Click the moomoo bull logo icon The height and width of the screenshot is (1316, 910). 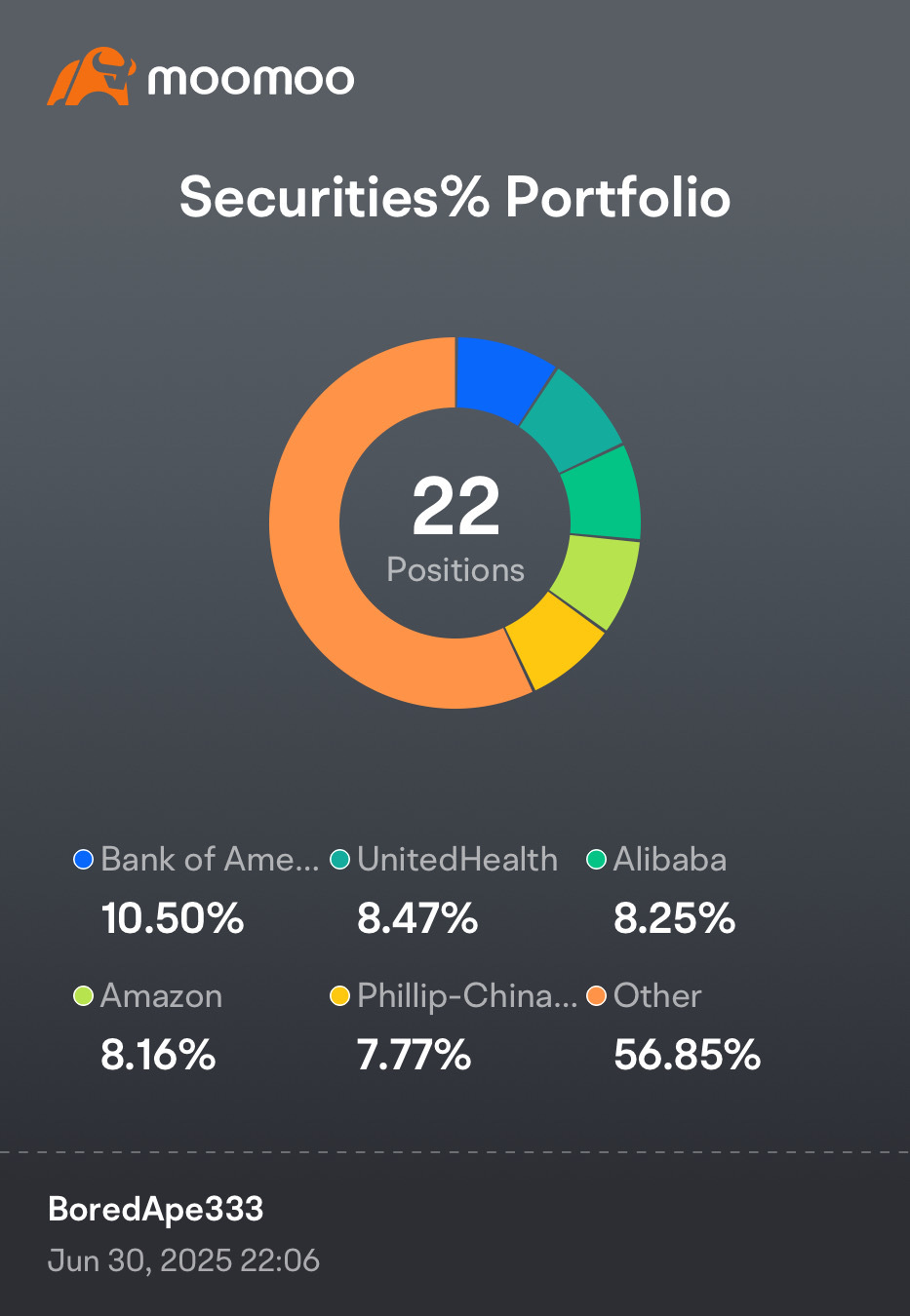coord(91,76)
